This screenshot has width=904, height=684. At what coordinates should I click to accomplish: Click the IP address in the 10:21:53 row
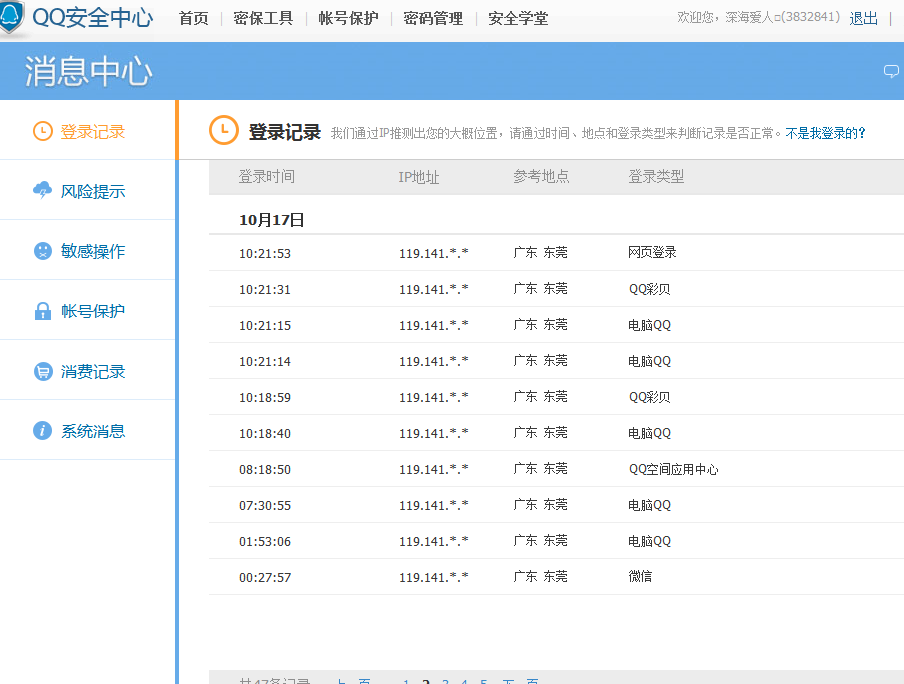click(434, 253)
